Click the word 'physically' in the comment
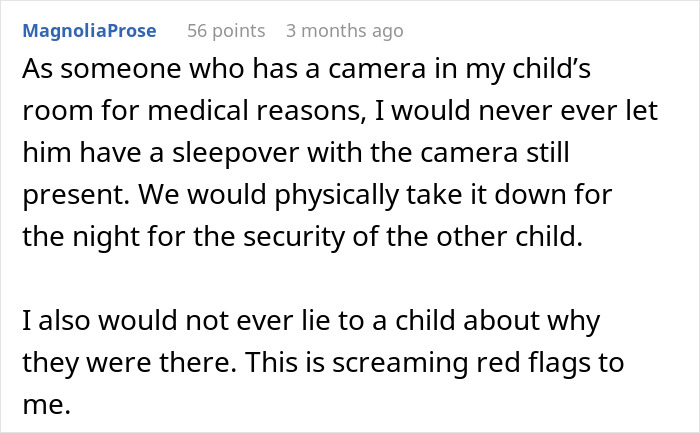700x433 pixels. point(337,195)
